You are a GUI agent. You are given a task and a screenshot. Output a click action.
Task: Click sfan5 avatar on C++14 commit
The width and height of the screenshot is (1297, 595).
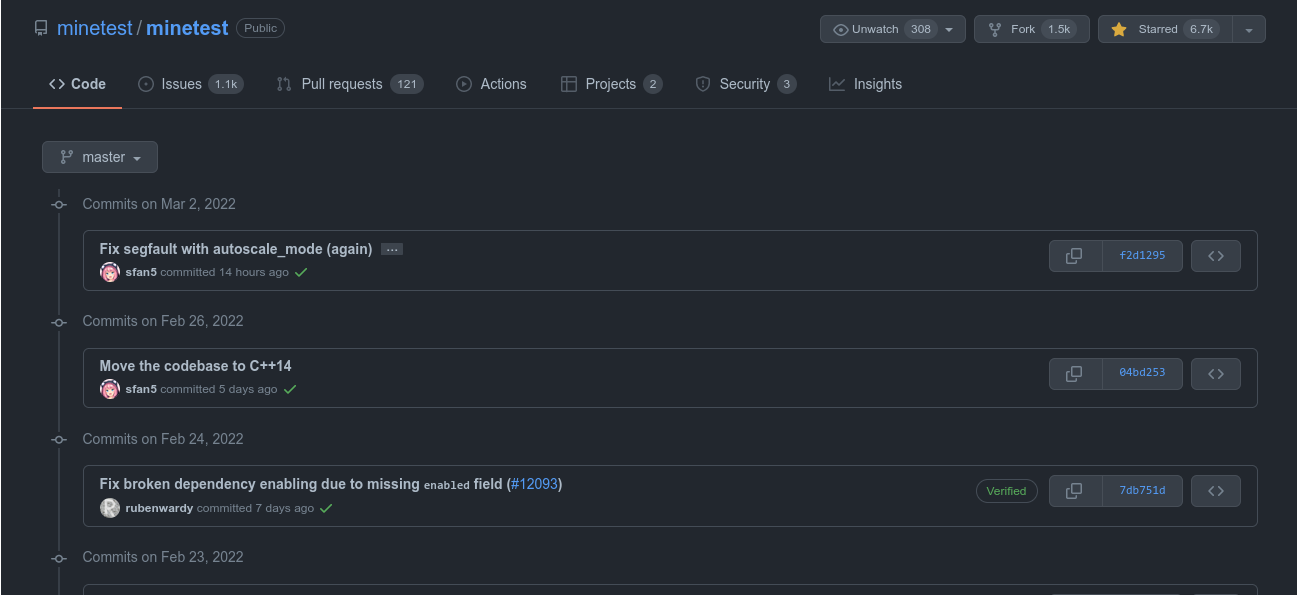110,389
